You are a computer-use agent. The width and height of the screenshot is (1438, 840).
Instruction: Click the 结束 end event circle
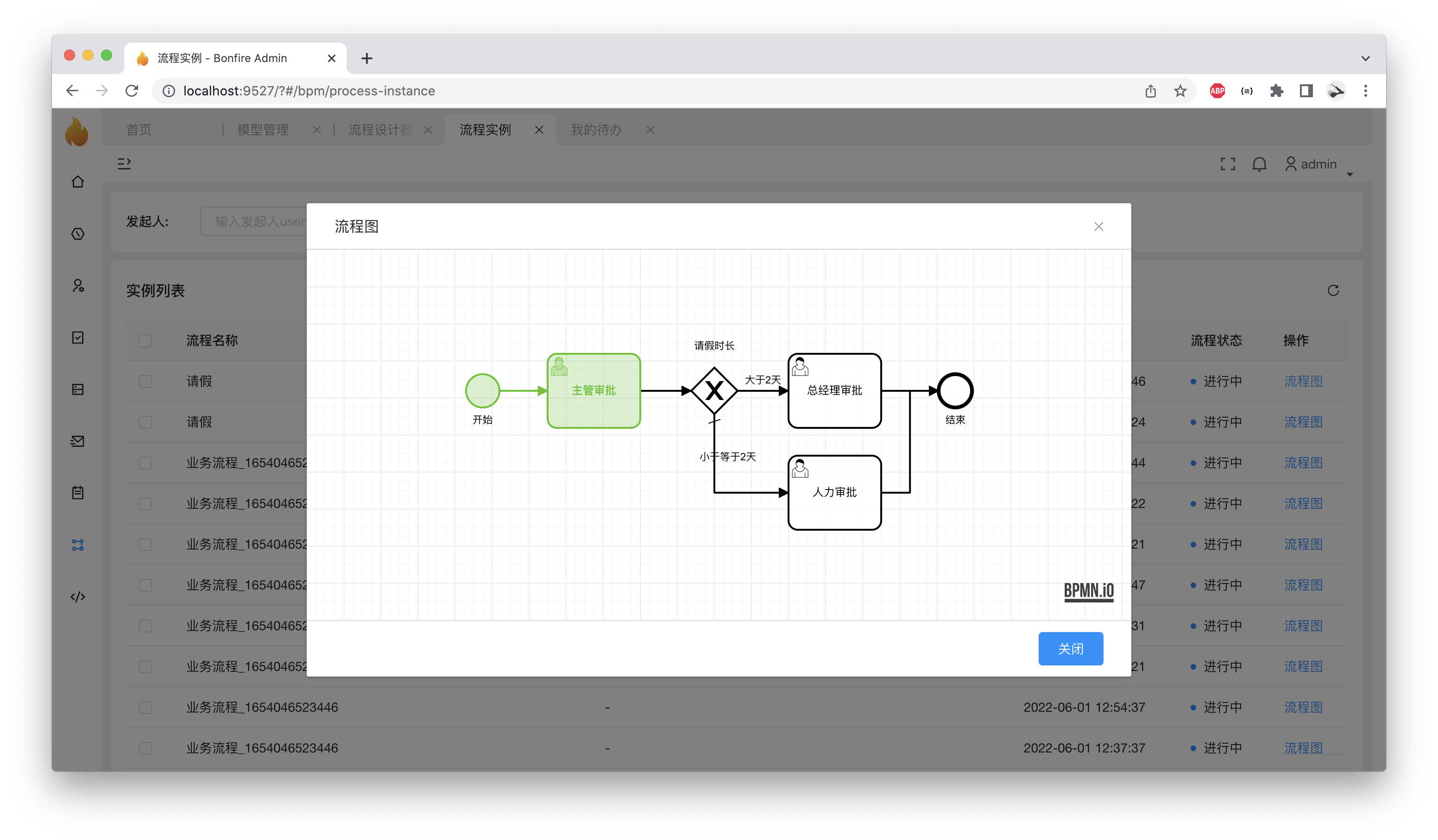point(955,391)
